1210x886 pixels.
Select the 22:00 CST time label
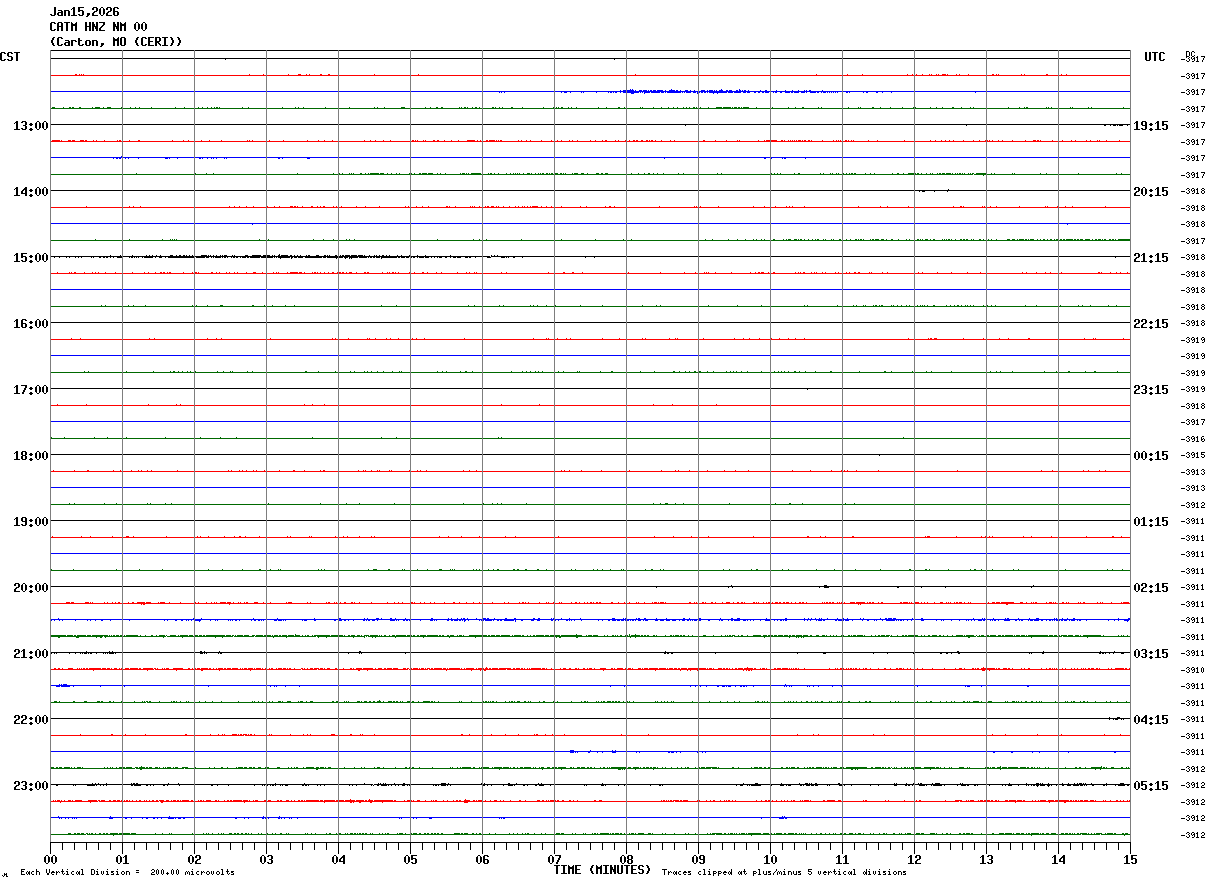pyautogui.click(x=30, y=720)
